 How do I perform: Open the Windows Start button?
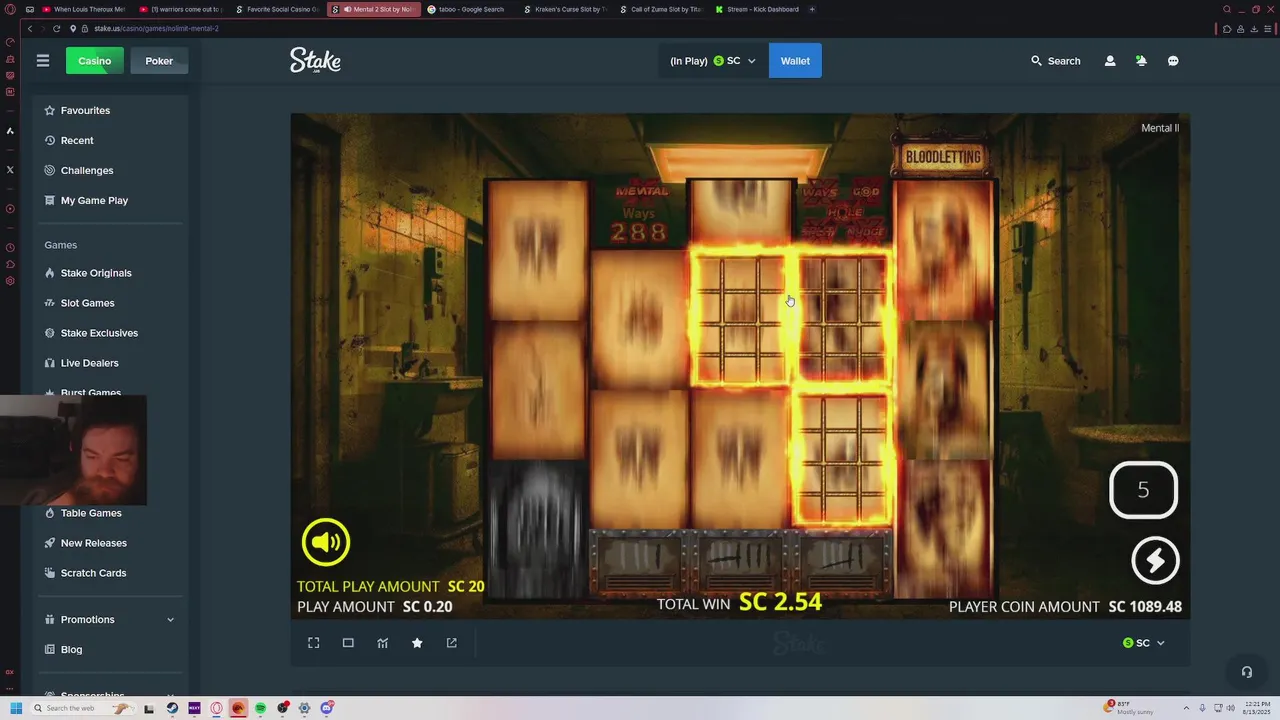pos(16,708)
